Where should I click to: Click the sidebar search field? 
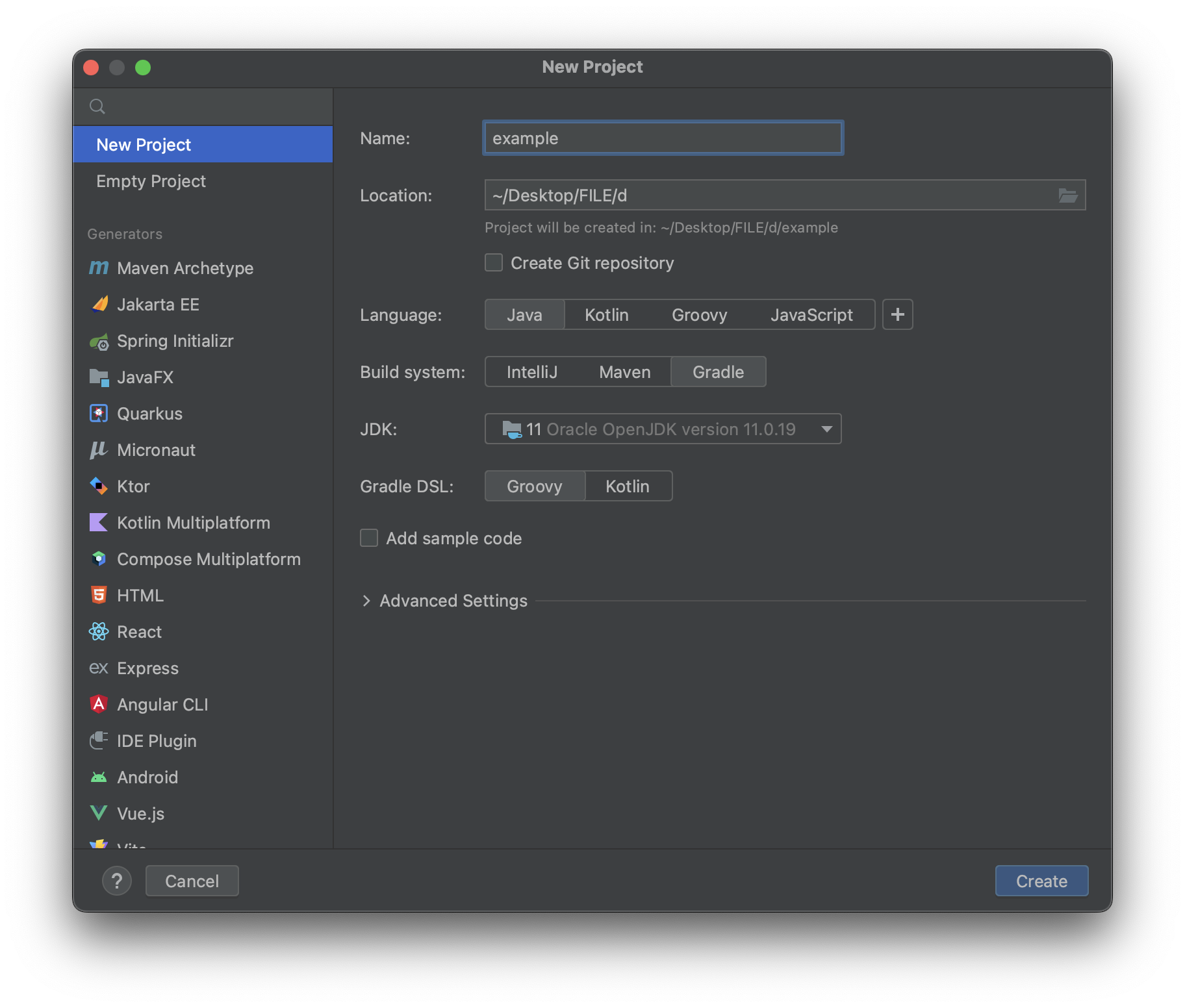click(203, 107)
